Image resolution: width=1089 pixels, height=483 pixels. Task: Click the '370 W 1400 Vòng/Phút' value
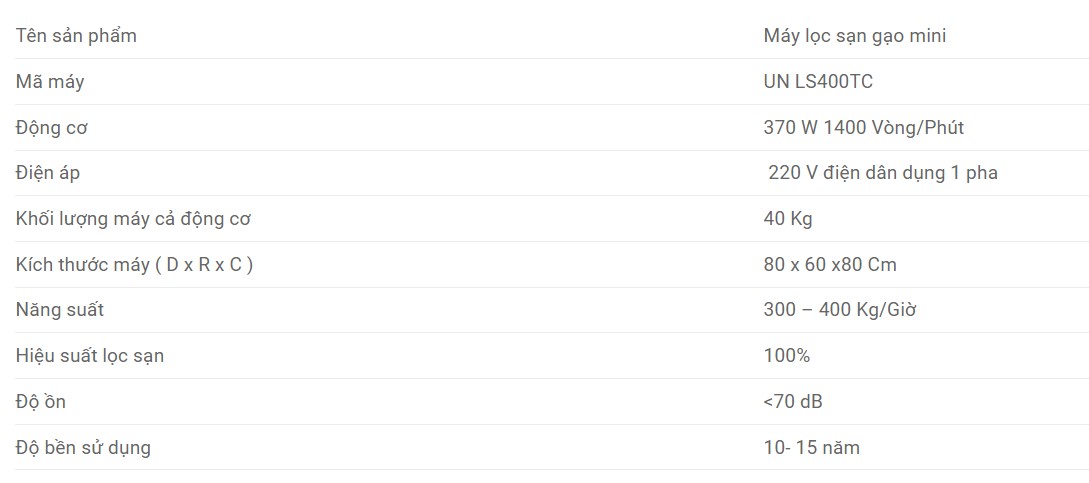click(863, 128)
